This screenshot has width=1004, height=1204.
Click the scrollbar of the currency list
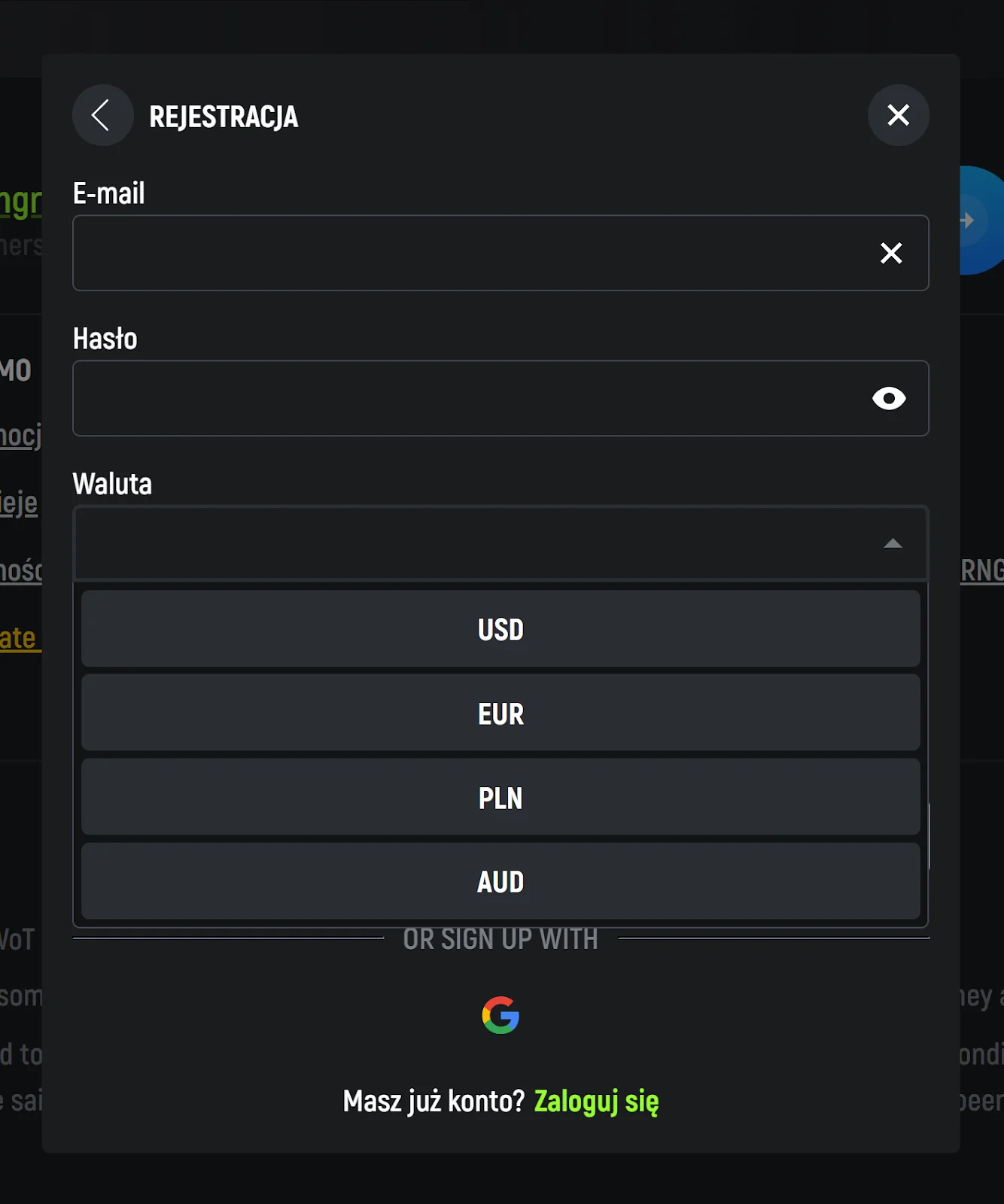click(x=929, y=835)
